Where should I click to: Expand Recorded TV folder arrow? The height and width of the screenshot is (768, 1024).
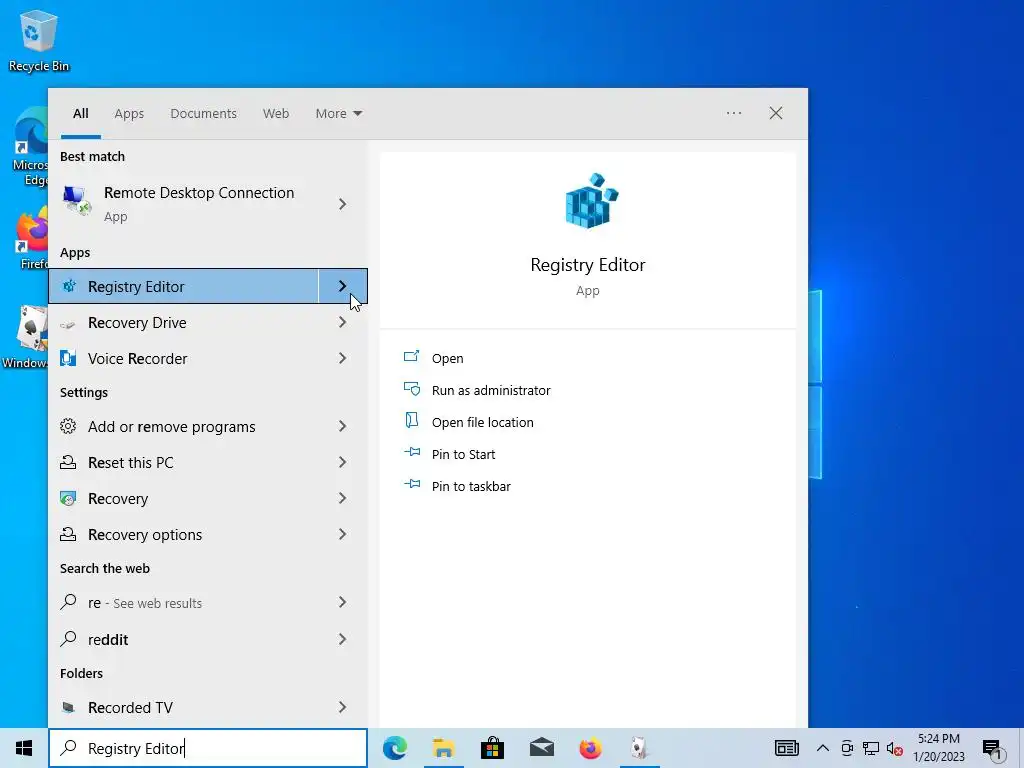[342, 707]
